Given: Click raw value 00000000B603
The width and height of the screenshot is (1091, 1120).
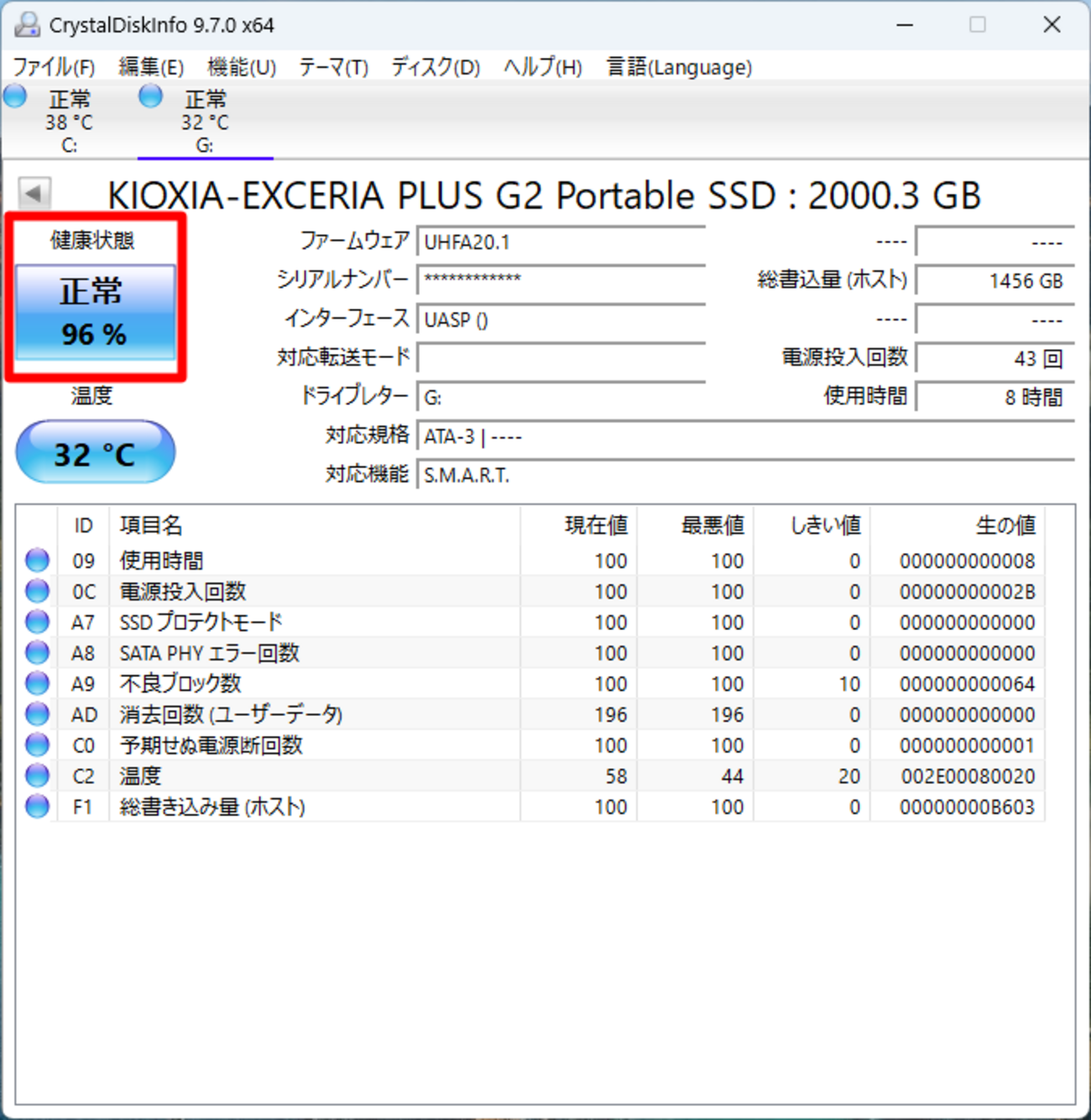Looking at the screenshot, I should (967, 807).
